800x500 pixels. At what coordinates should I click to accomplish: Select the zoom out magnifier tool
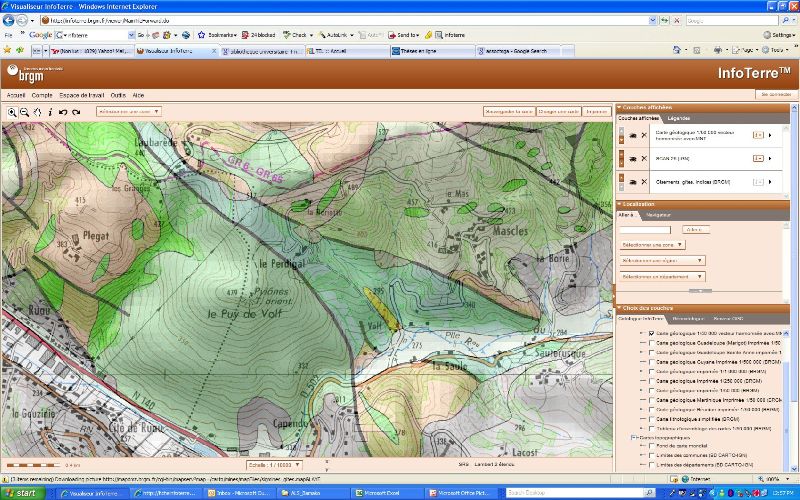(24, 112)
